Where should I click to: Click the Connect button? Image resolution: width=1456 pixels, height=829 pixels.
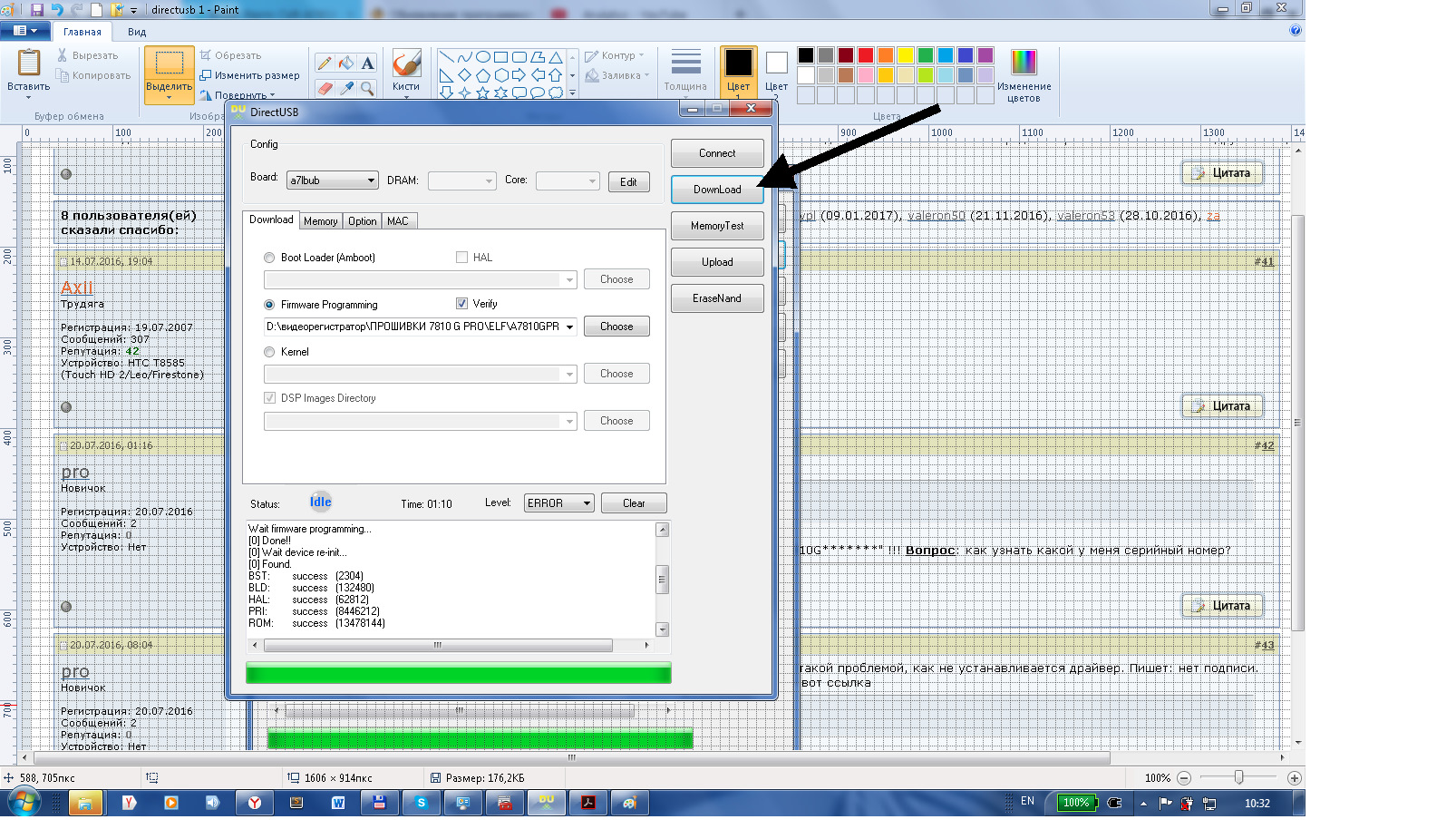click(x=717, y=153)
